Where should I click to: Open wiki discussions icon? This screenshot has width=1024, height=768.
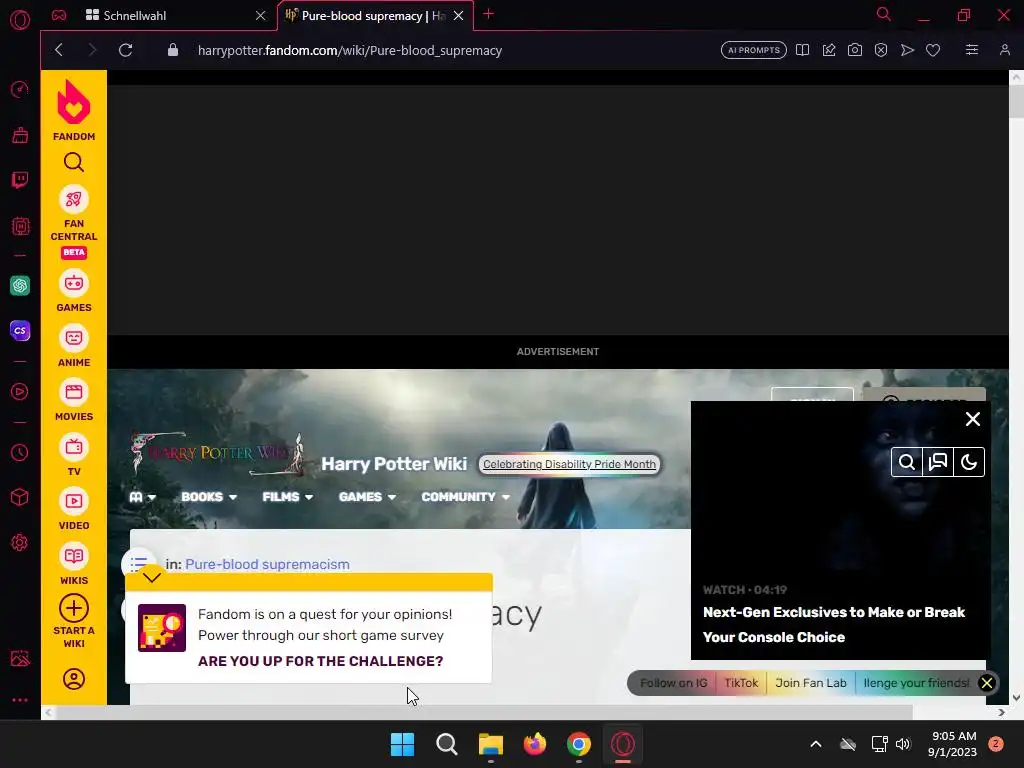(938, 462)
